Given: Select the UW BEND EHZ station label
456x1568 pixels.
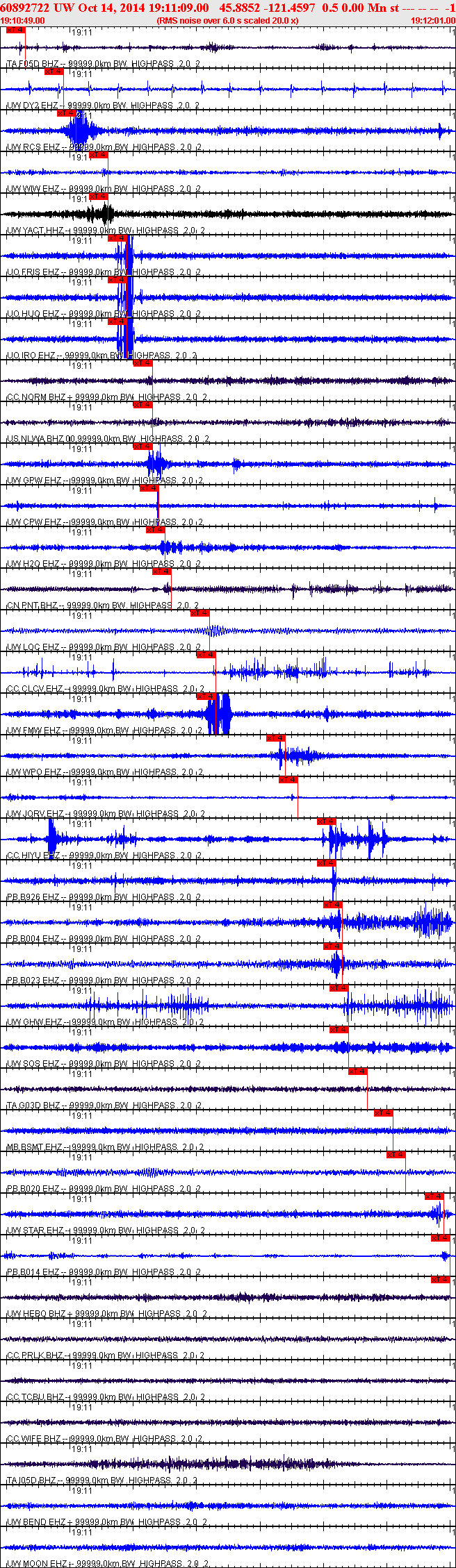Looking at the screenshot, I should (x=106, y=1522).
